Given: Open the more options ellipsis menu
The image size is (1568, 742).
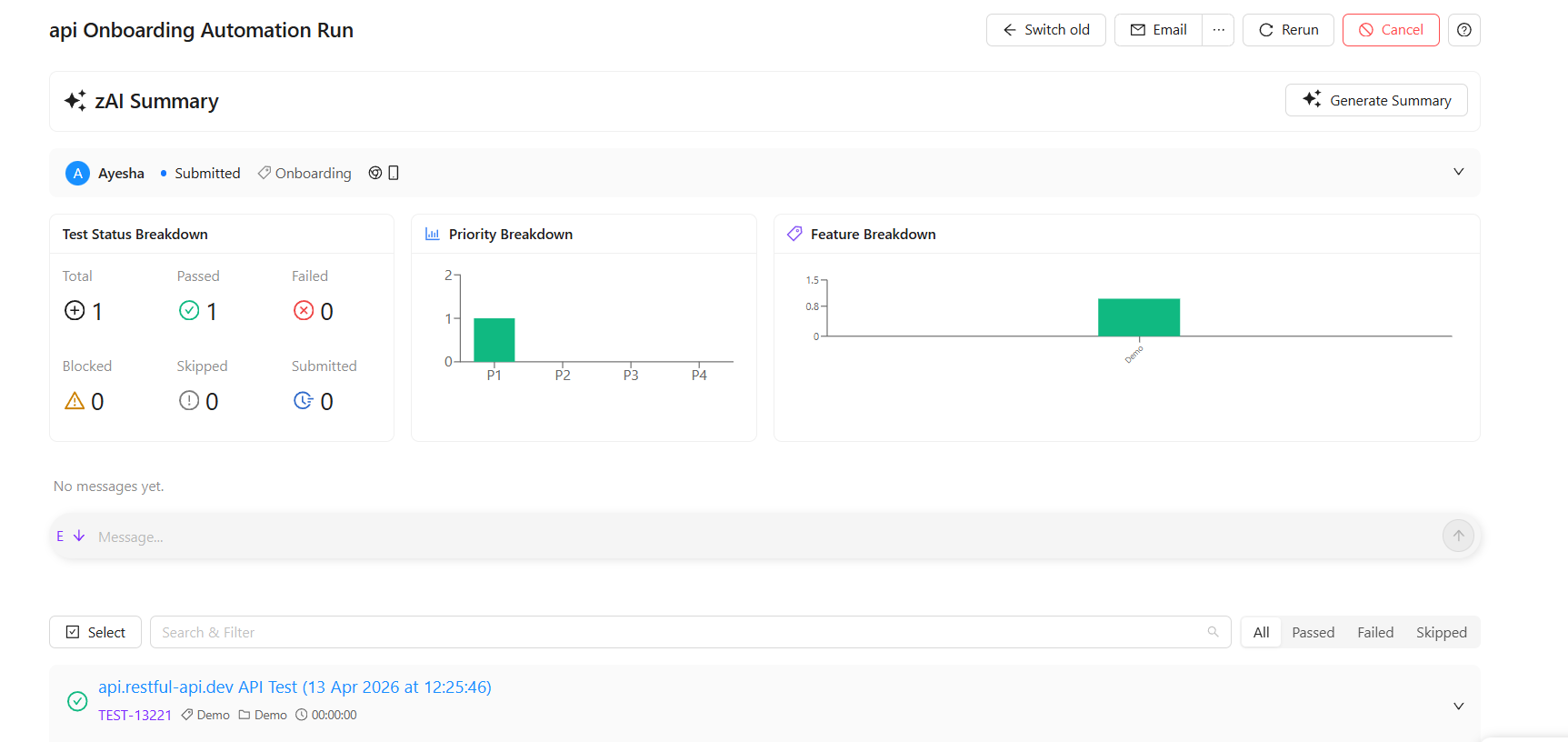Looking at the screenshot, I should (1218, 30).
